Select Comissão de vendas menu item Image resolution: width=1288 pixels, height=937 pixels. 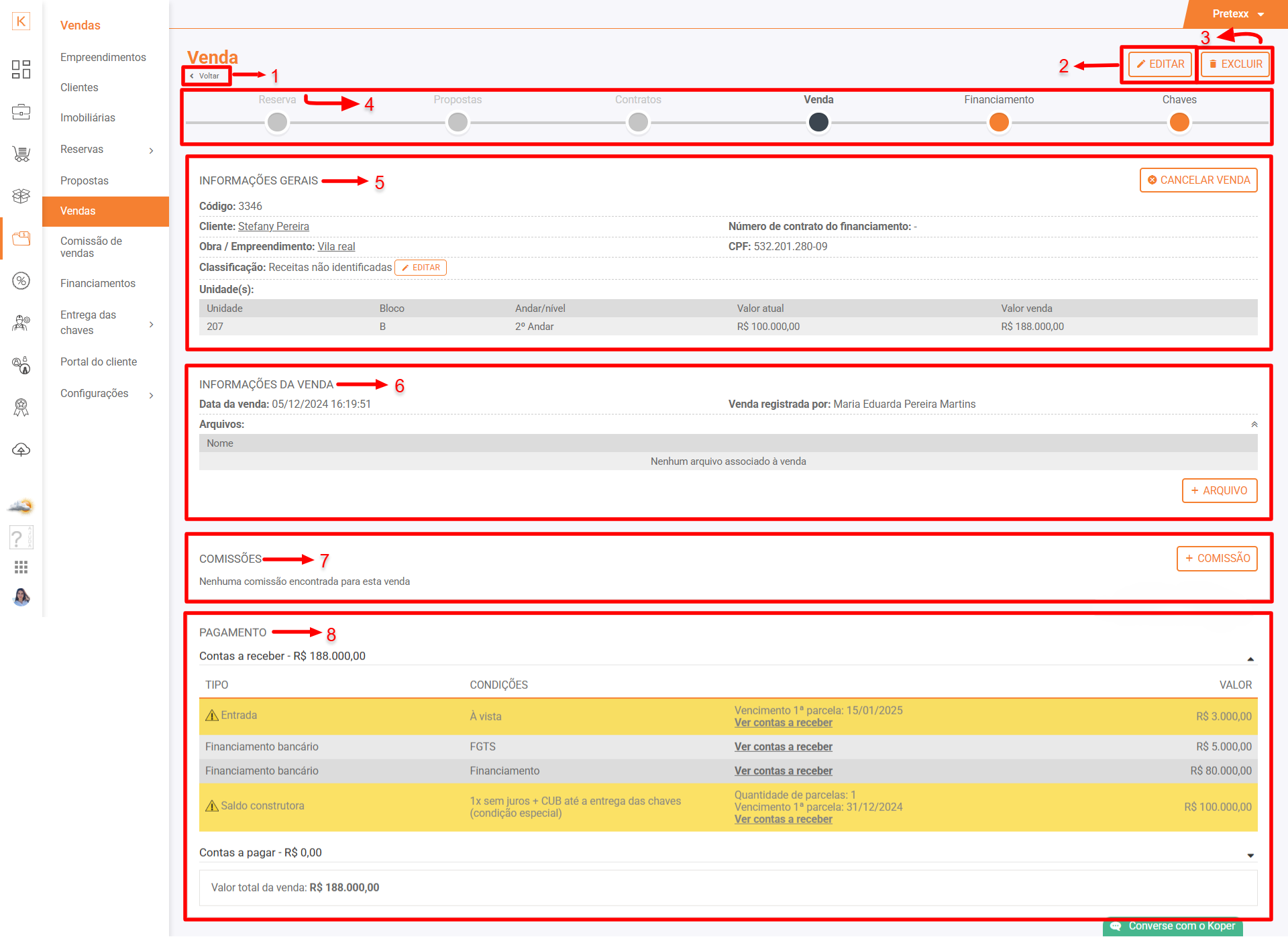pos(91,247)
